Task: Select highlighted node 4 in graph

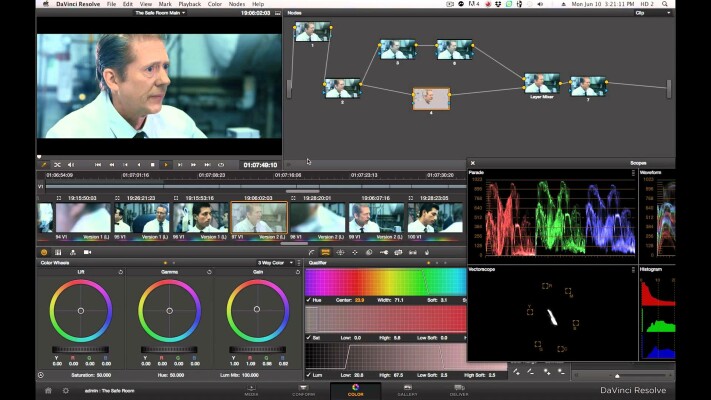Action: point(431,99)
